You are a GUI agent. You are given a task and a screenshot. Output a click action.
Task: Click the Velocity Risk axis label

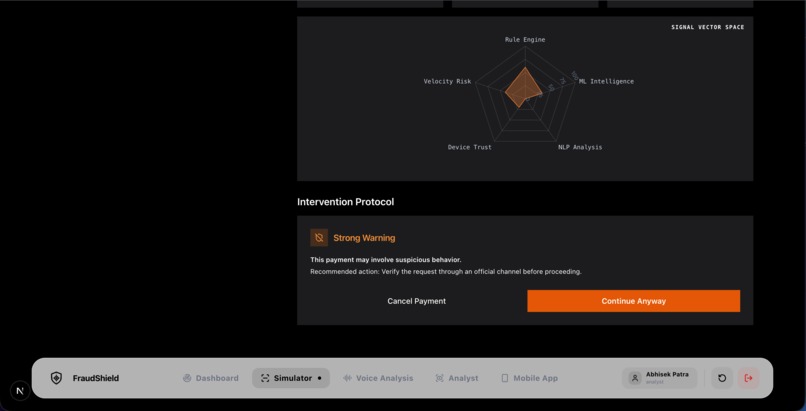point(447,81)
